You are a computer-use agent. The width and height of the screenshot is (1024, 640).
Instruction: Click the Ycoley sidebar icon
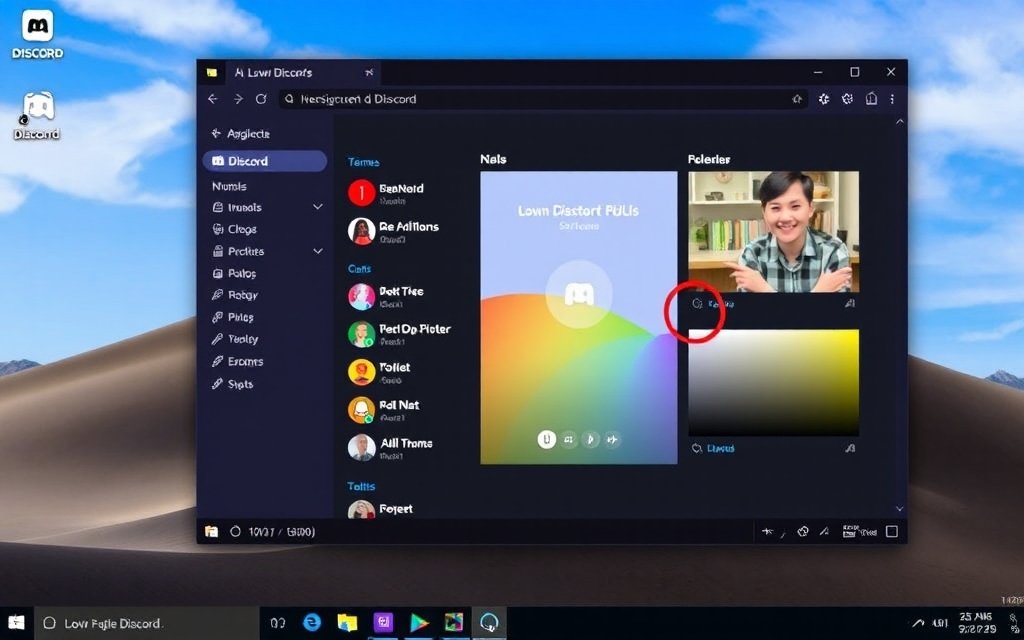[217, 340]
